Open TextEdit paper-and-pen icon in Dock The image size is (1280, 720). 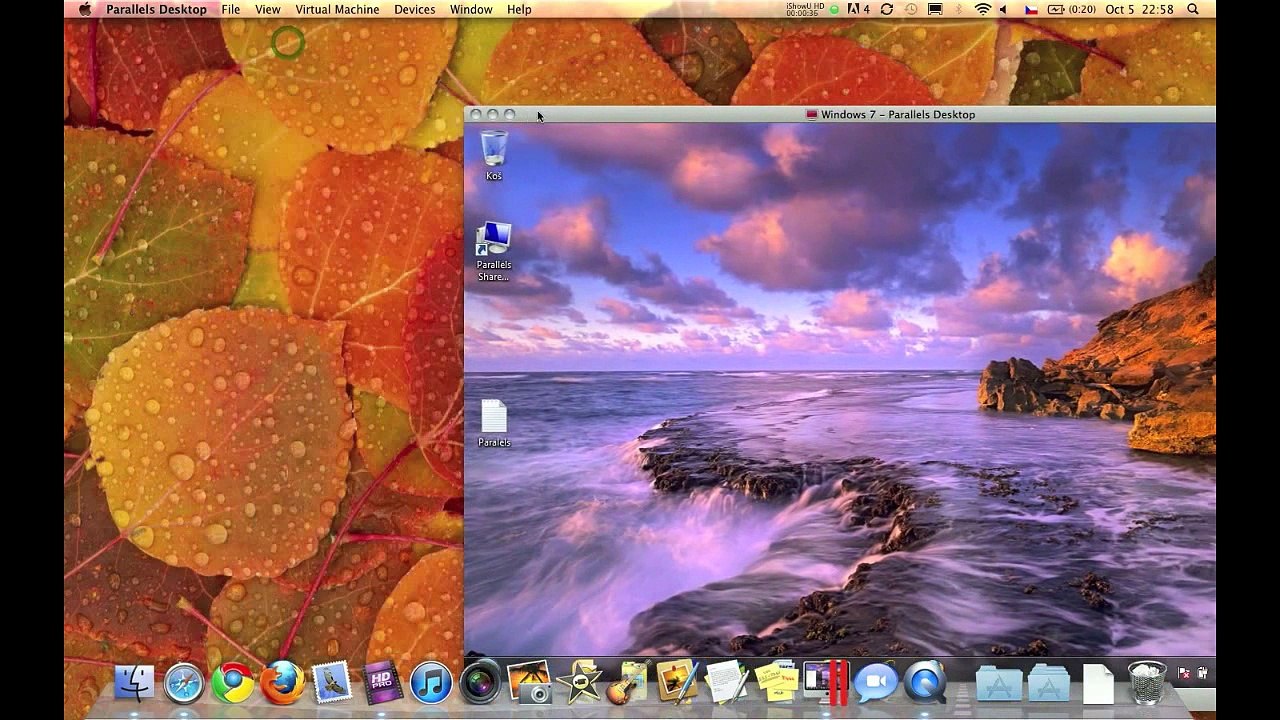(726, 683)
